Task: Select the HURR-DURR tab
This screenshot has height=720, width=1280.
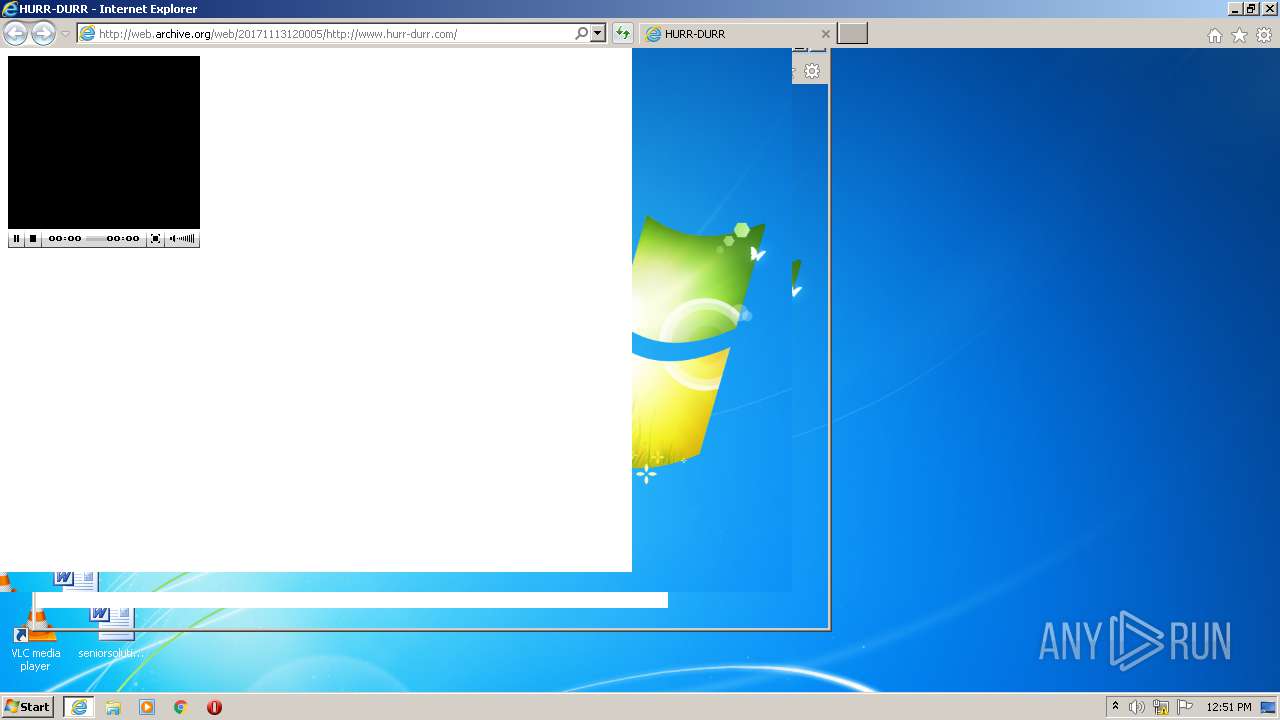Action: click(x=737, y=33)
